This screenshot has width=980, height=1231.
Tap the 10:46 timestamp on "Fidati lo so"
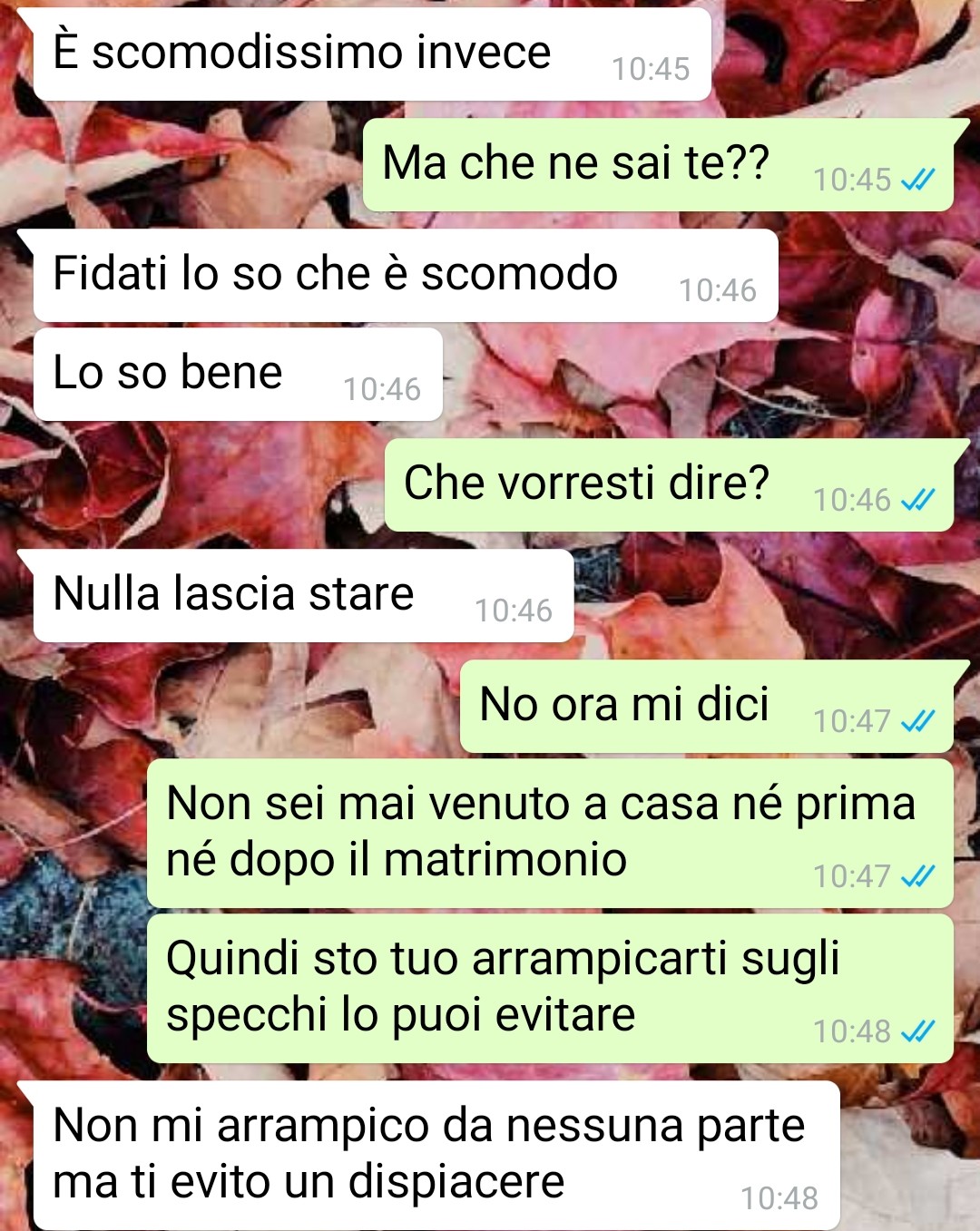718,290
